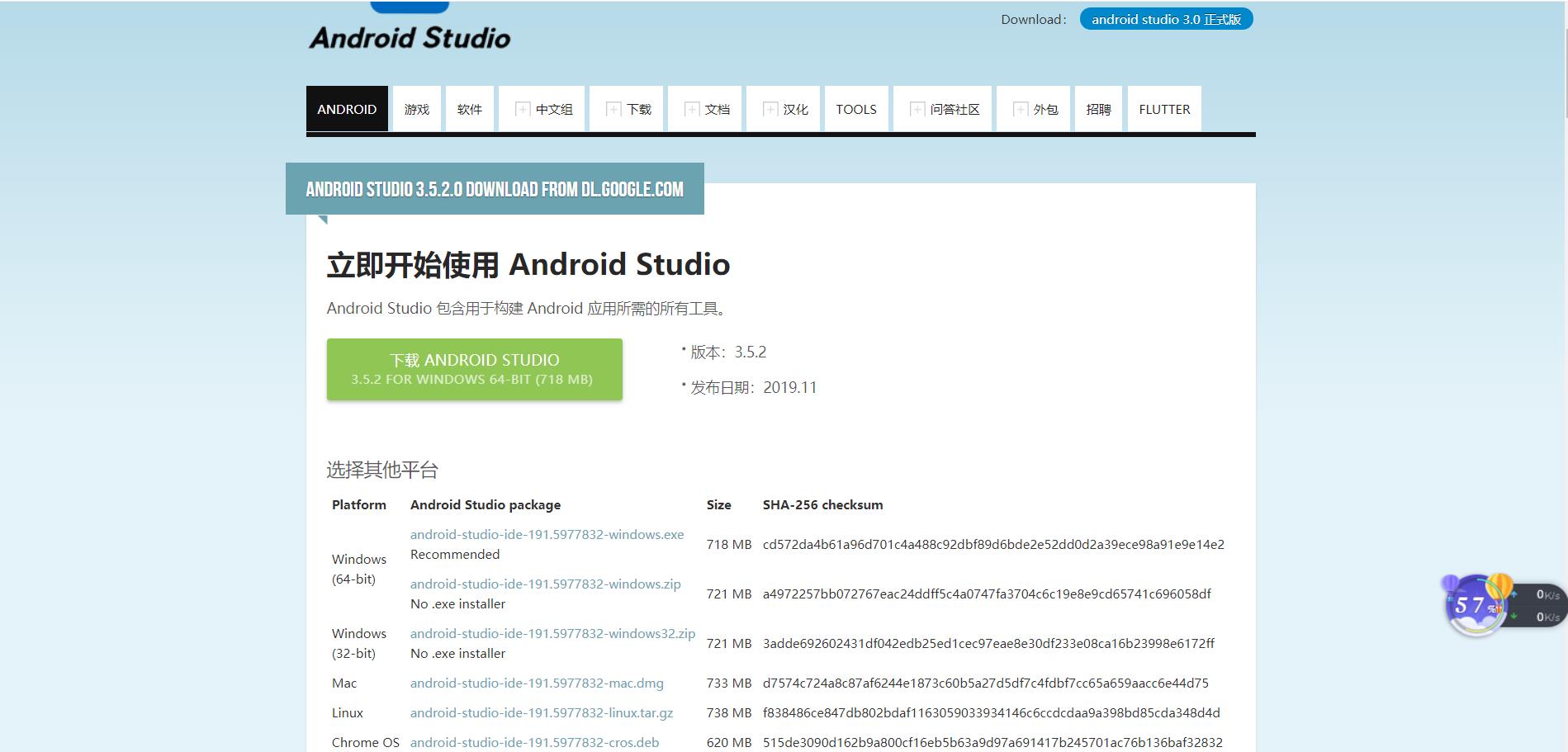Select the Linux platform cell
1568x752 pixels.
tap(348, 712)
